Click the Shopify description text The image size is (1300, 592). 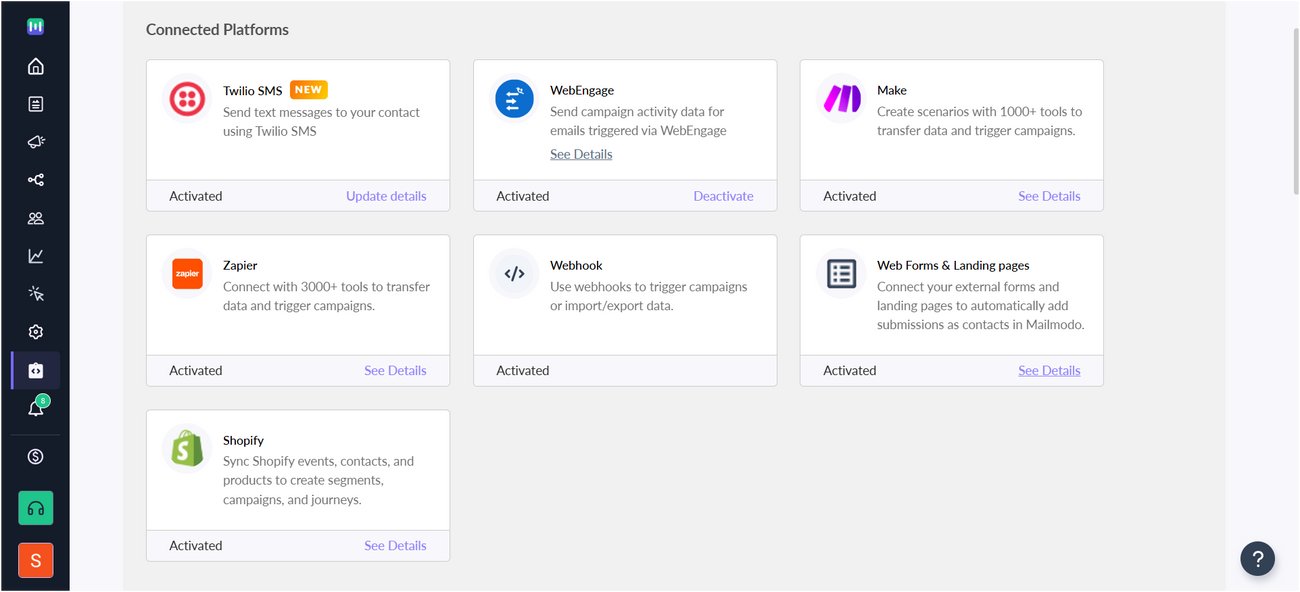coord(318,480)
